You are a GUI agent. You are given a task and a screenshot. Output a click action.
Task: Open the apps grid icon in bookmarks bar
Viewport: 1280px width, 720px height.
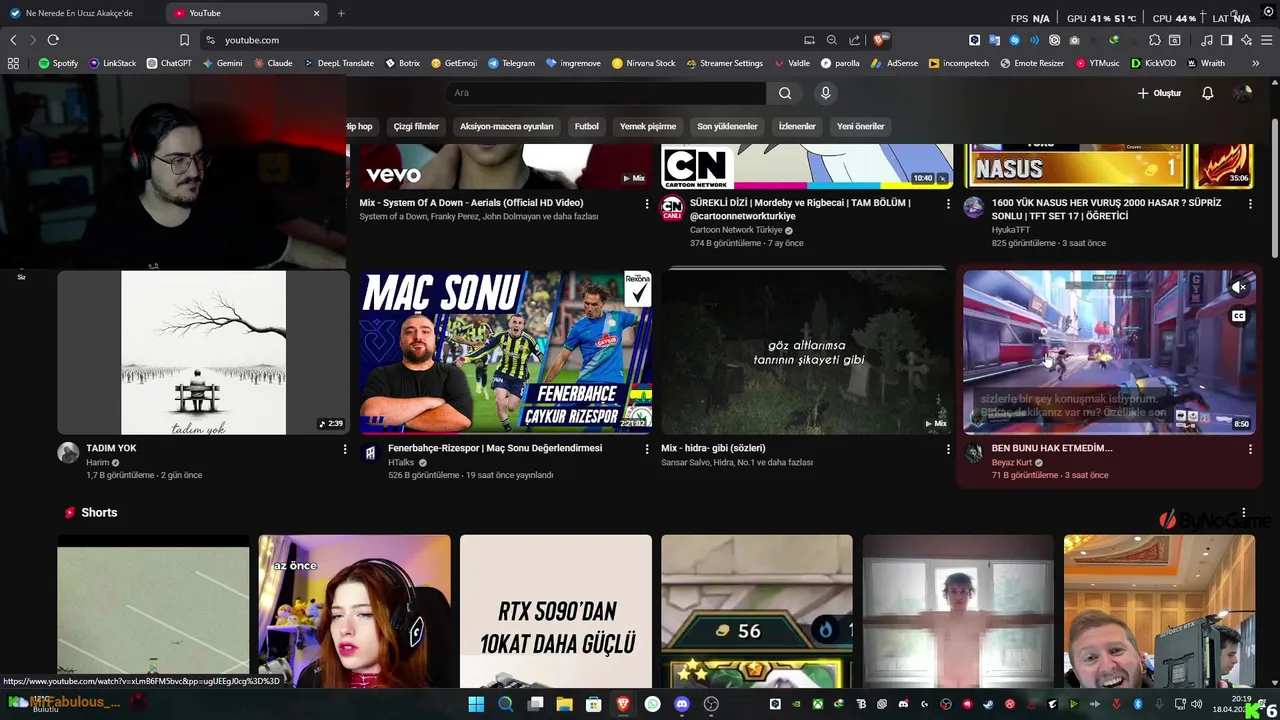coord(13,63)
